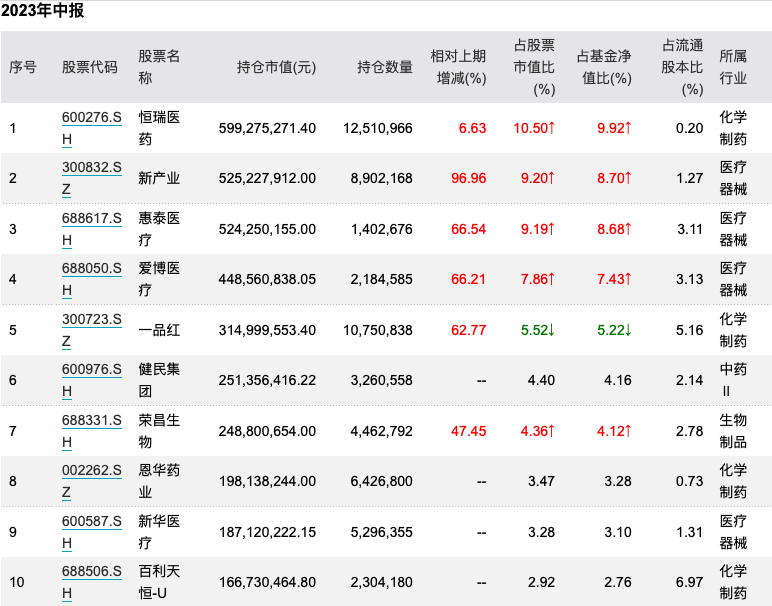This screenshot has height=606, width=772.
Task: Select holding quantity 6,426,800
Action: tap(382, 481)
